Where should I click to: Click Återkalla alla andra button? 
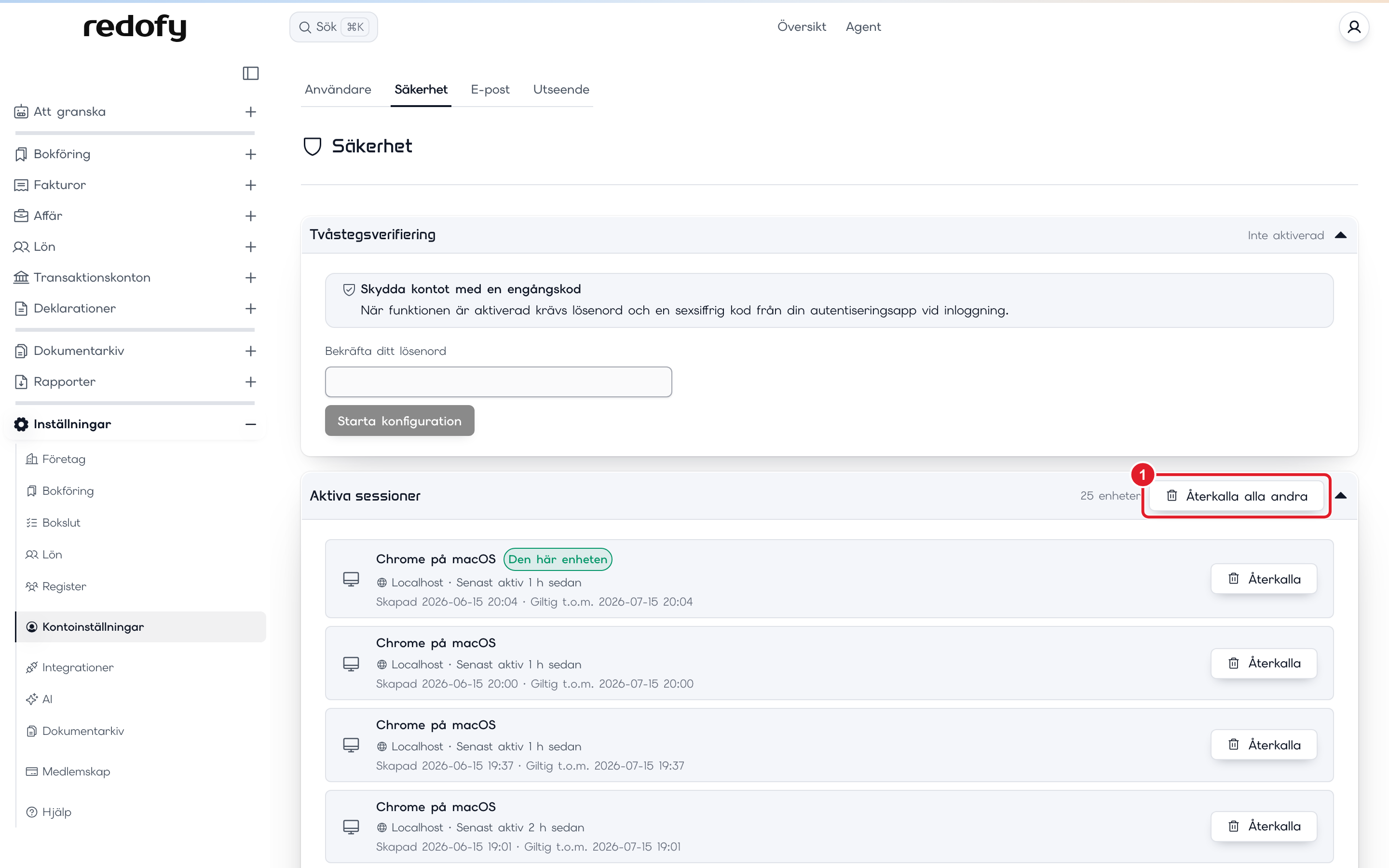[1237, 496]
